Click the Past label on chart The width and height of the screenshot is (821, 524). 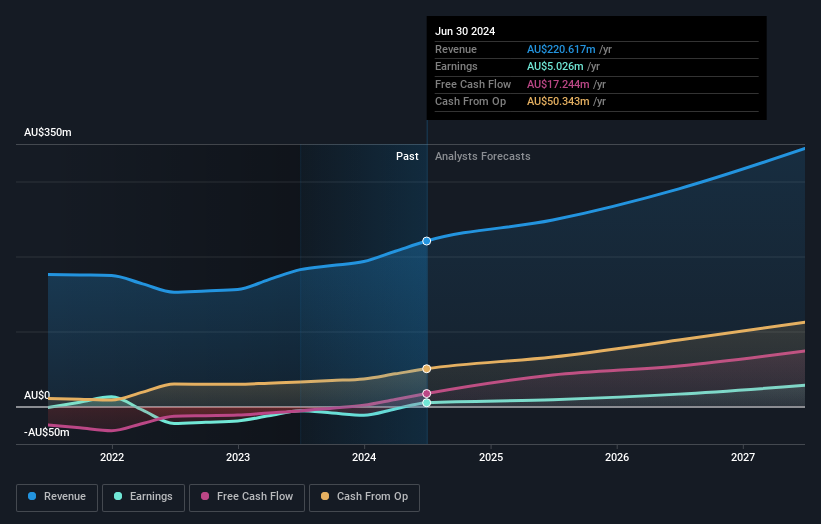[x=407, y=157]
